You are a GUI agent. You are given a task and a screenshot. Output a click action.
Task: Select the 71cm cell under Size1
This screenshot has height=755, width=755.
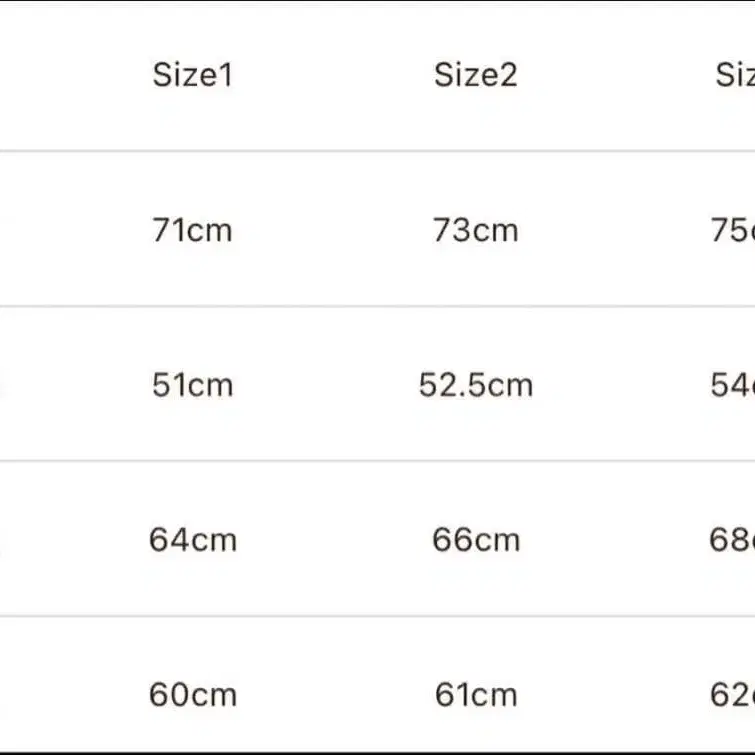coord(192,230)
